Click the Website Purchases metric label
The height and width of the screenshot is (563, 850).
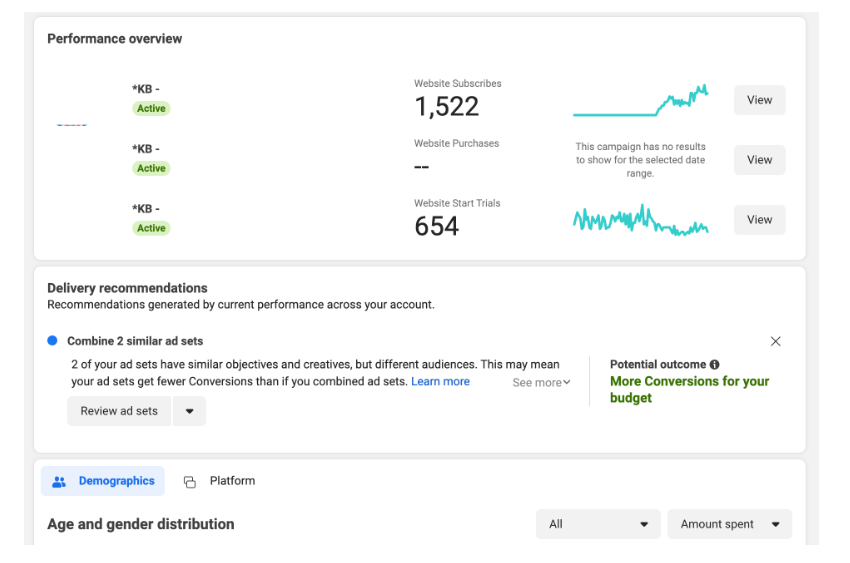coord(456,143)
